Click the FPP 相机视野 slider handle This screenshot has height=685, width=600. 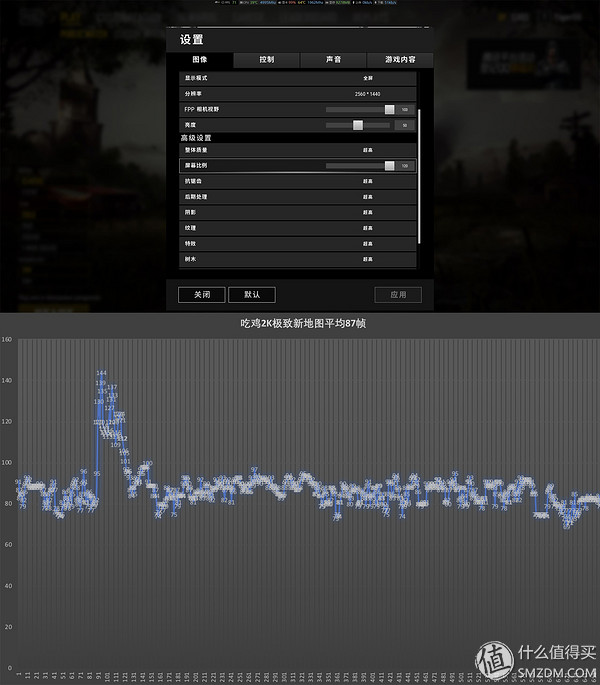coord(389,110)
